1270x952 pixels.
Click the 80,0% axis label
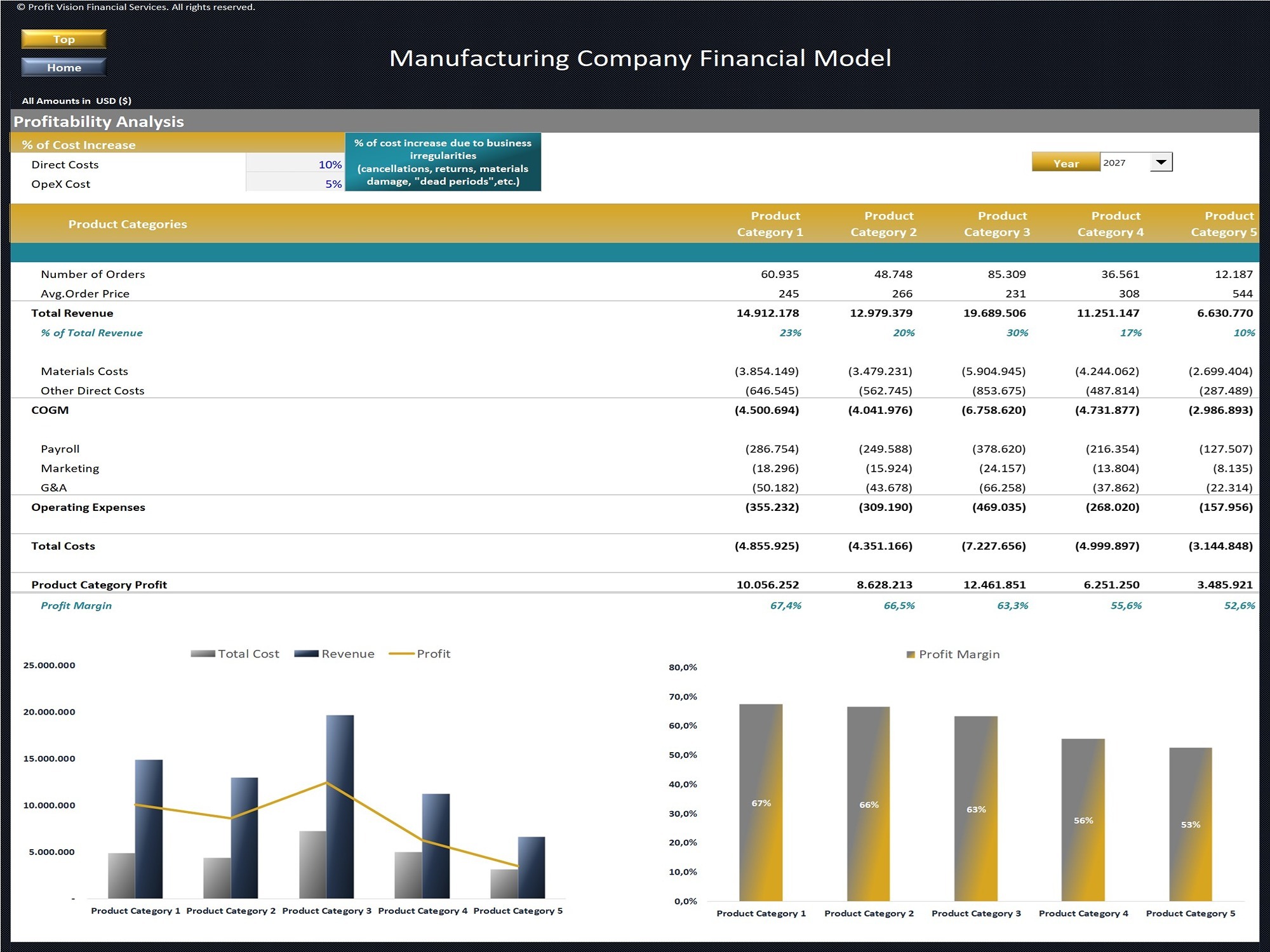(683, 667)
